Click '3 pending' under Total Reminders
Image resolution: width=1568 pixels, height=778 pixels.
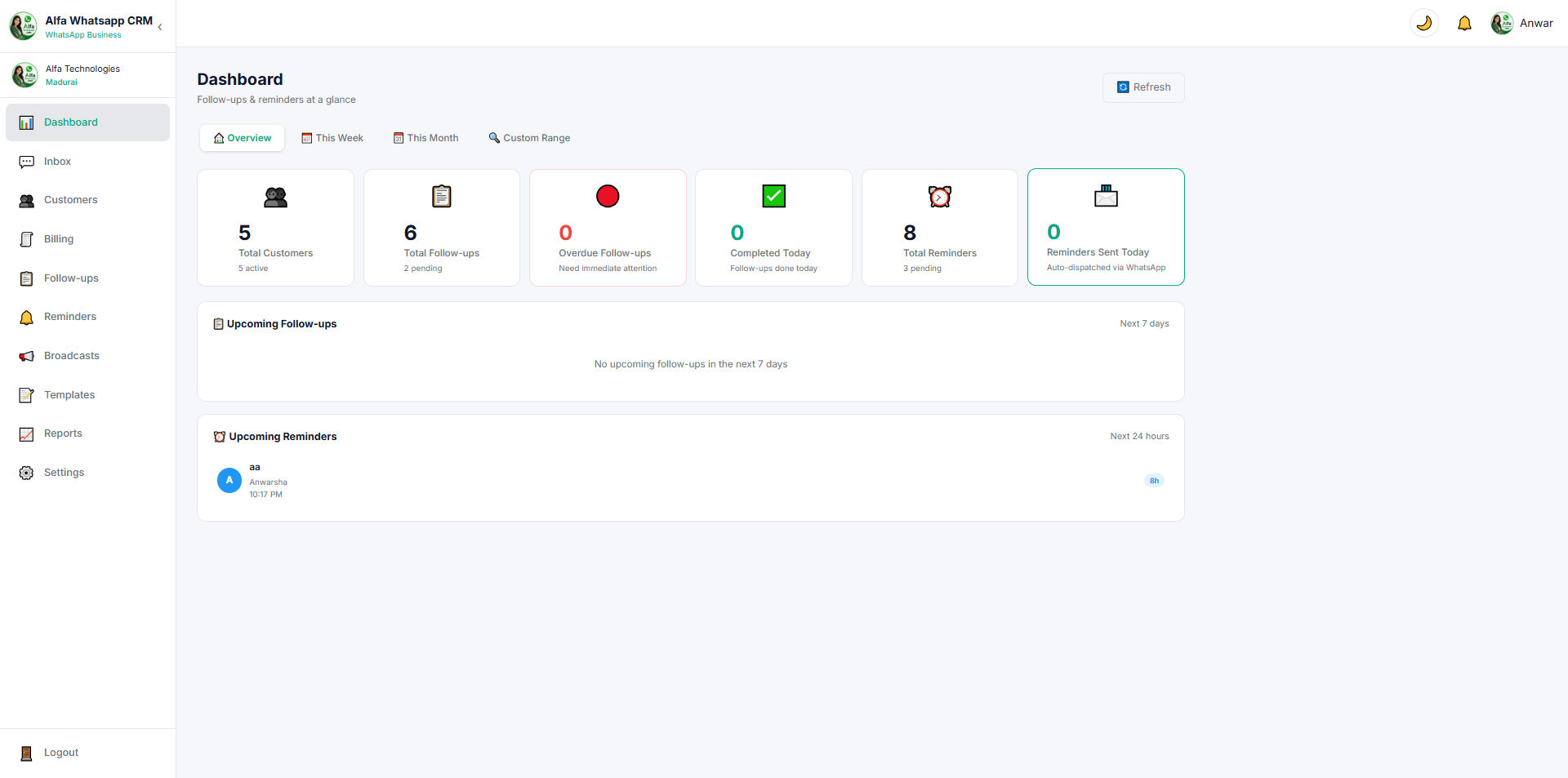[x=922, y=269]
